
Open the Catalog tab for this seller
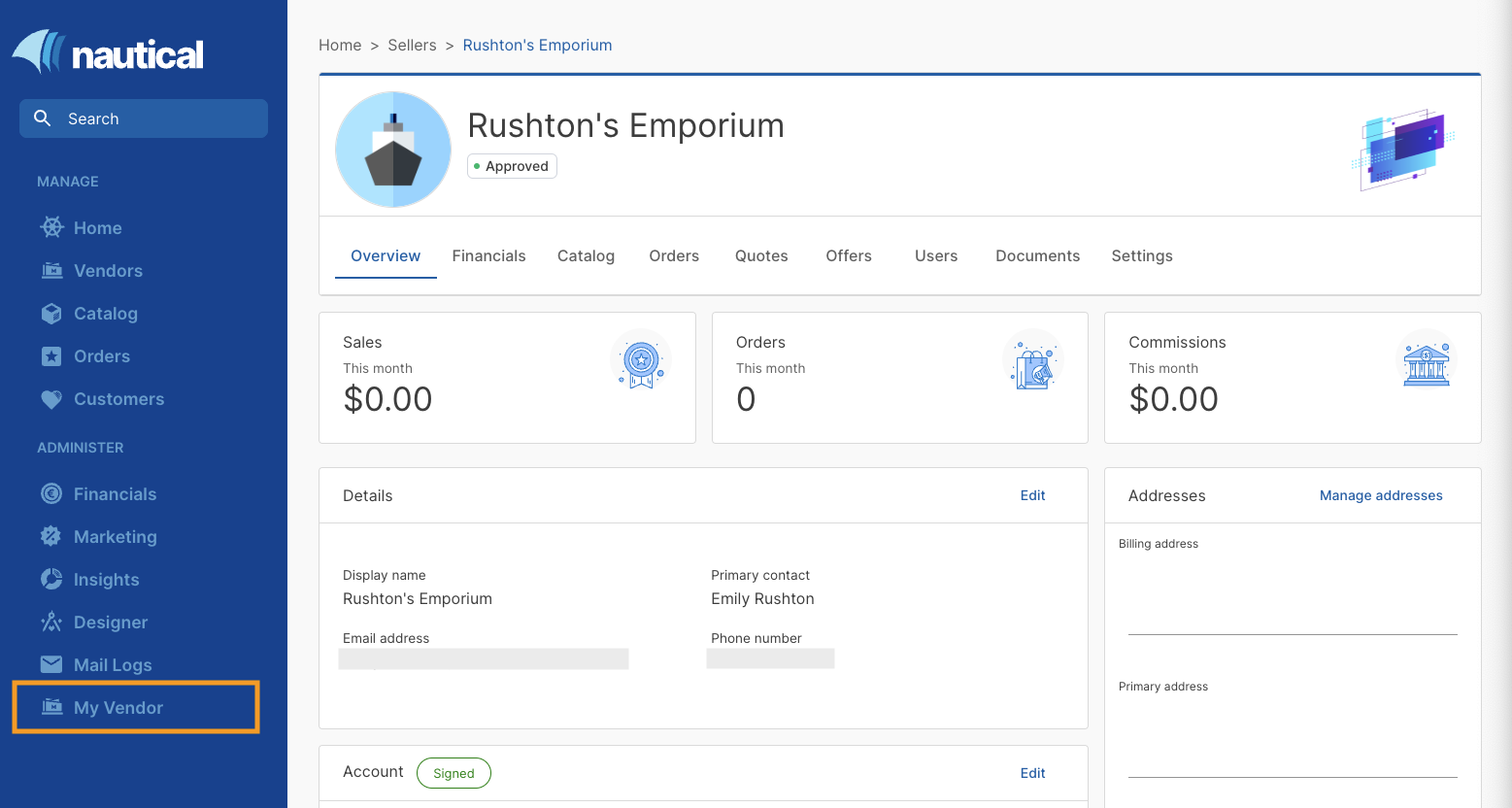(586, 256)
